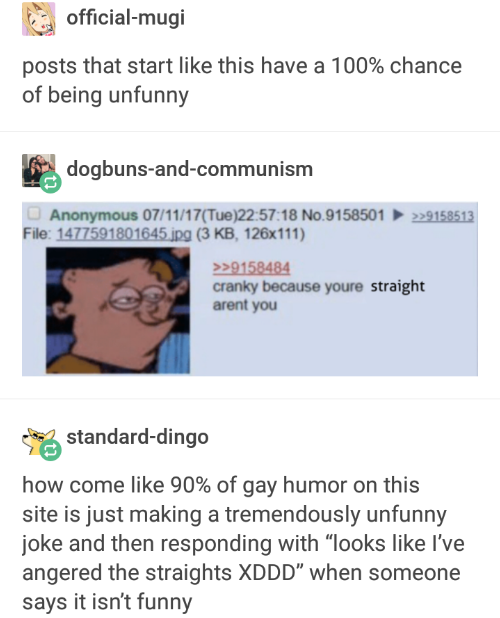Click the dogbuns-and-communism avatar photo
The width and height of the screenshot is (500, 618).
[x=38, y=170]
